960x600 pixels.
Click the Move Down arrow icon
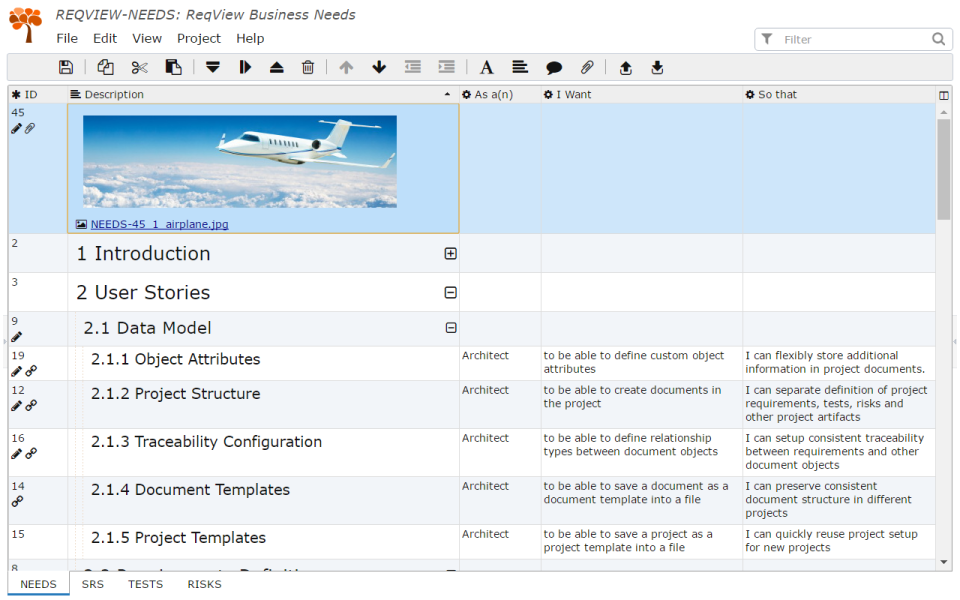[379, 67]
